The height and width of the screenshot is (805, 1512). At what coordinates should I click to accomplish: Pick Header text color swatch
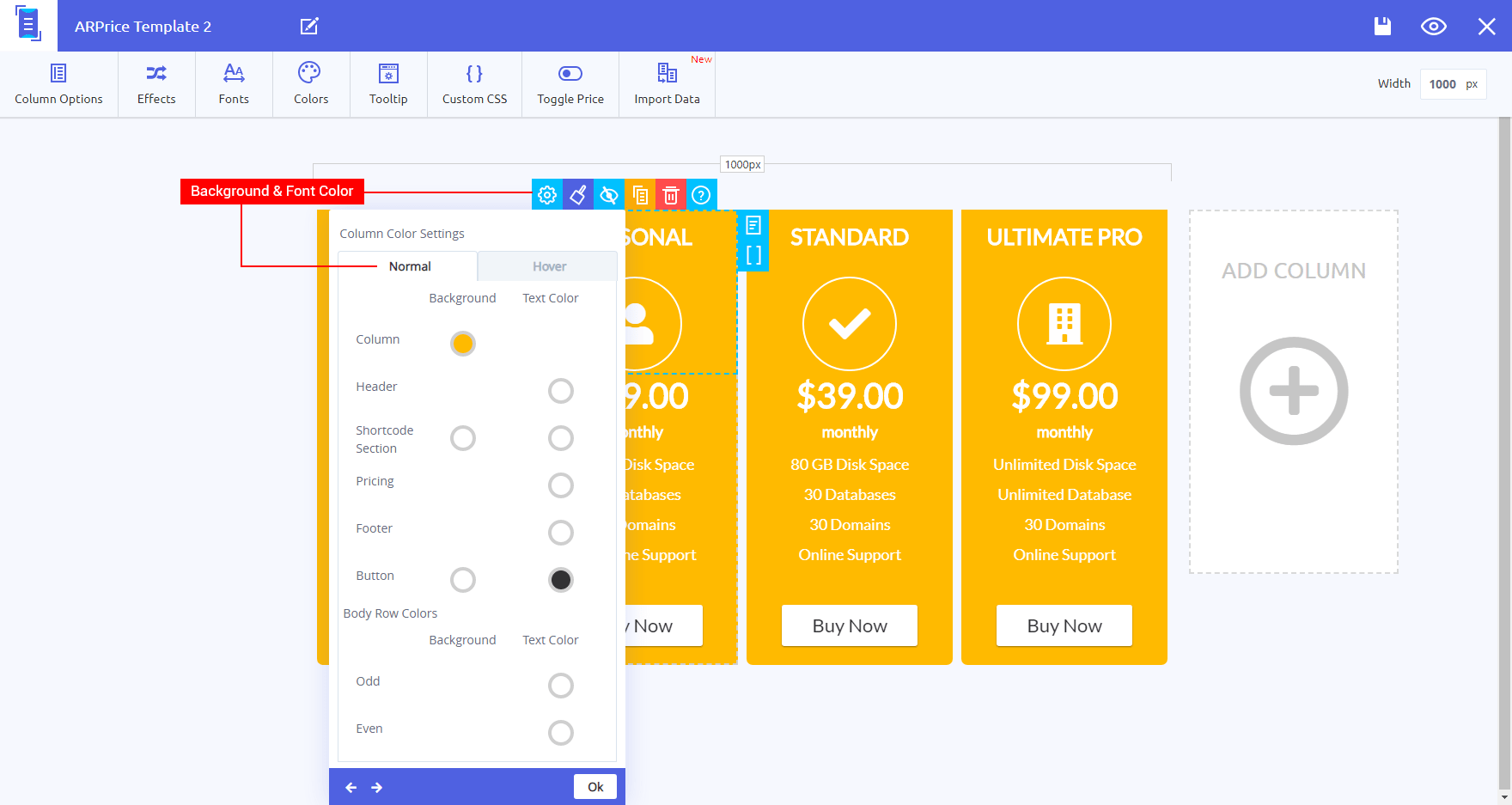561,391
